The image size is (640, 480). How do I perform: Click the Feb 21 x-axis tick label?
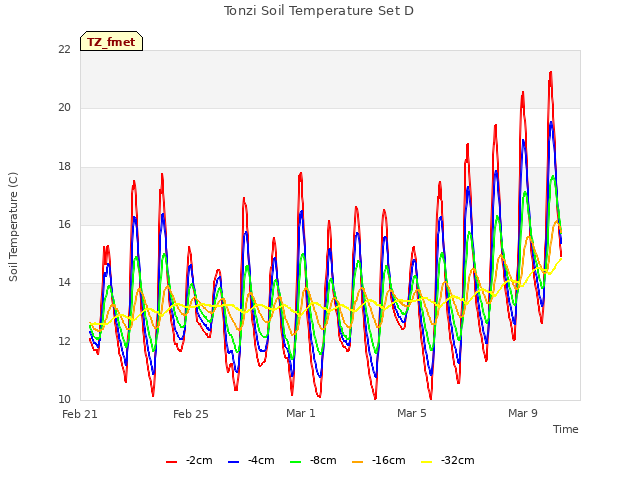click(80, 414)
